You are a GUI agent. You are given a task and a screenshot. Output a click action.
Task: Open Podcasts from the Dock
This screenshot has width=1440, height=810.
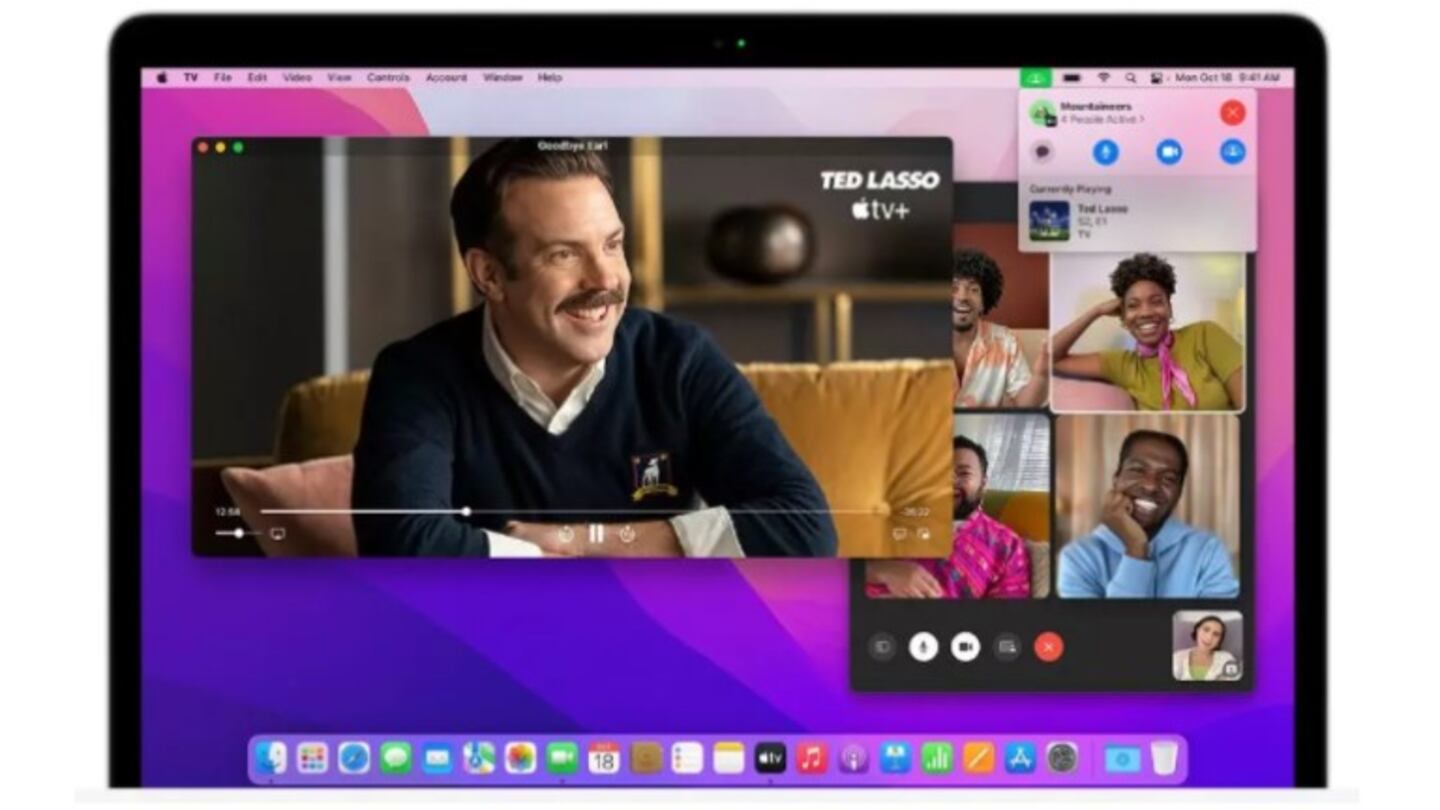pos(853,758)
